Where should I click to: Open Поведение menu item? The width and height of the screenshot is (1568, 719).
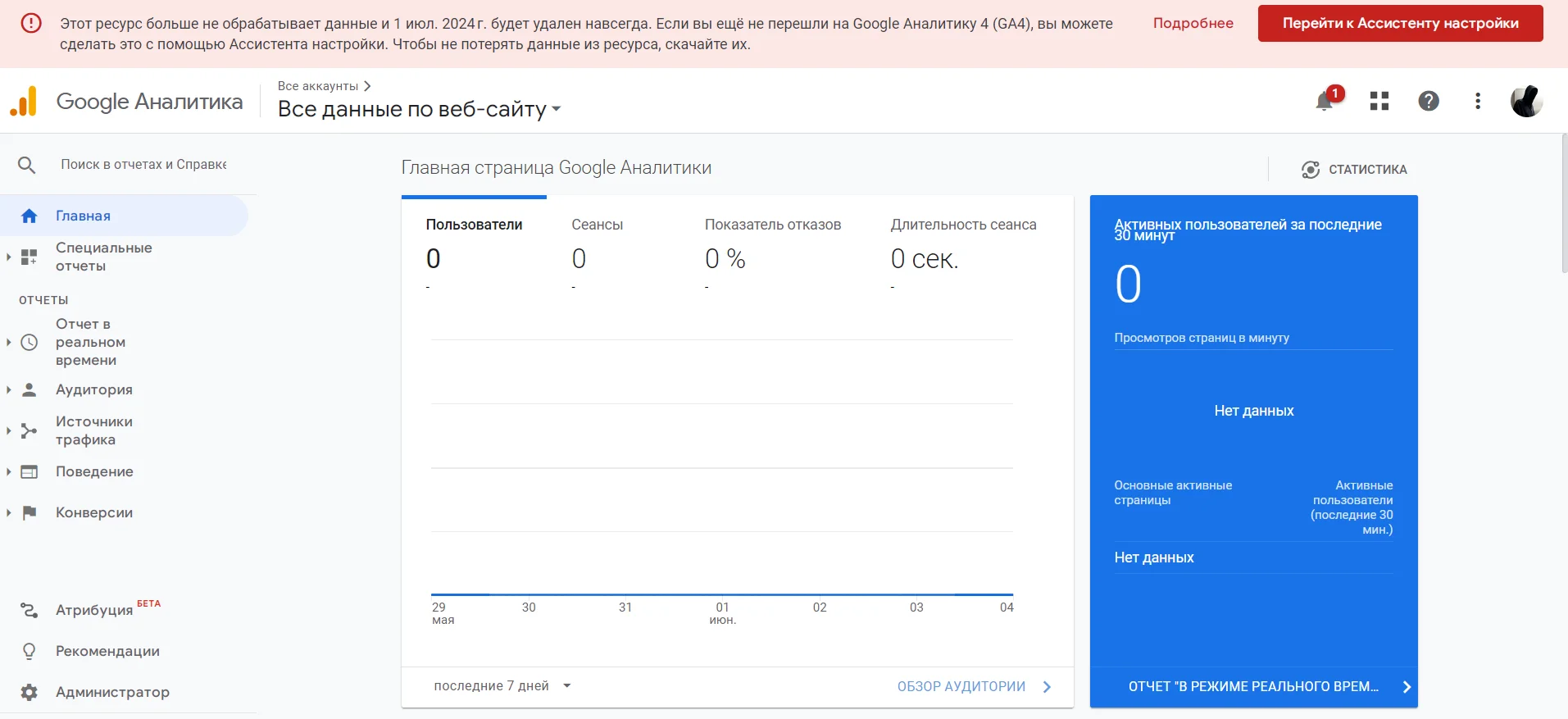click(94, 471)
